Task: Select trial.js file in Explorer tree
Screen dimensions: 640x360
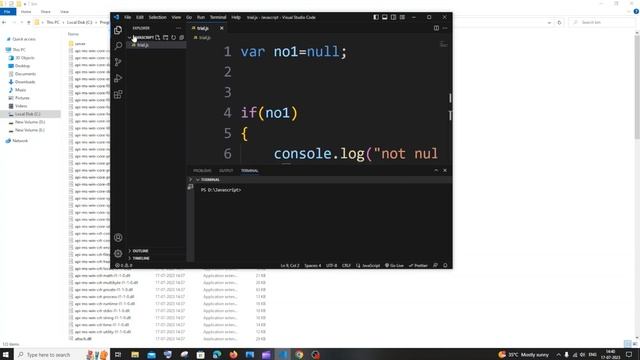Action: tap(157, 45)
